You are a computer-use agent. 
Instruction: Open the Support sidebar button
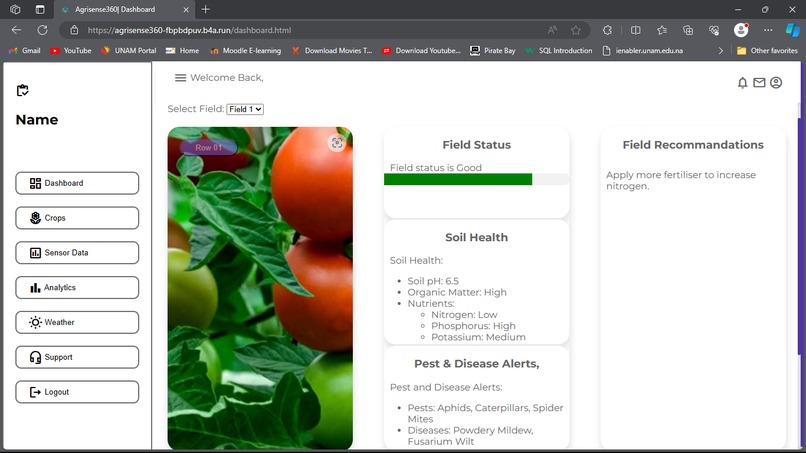tap(77, 357)
